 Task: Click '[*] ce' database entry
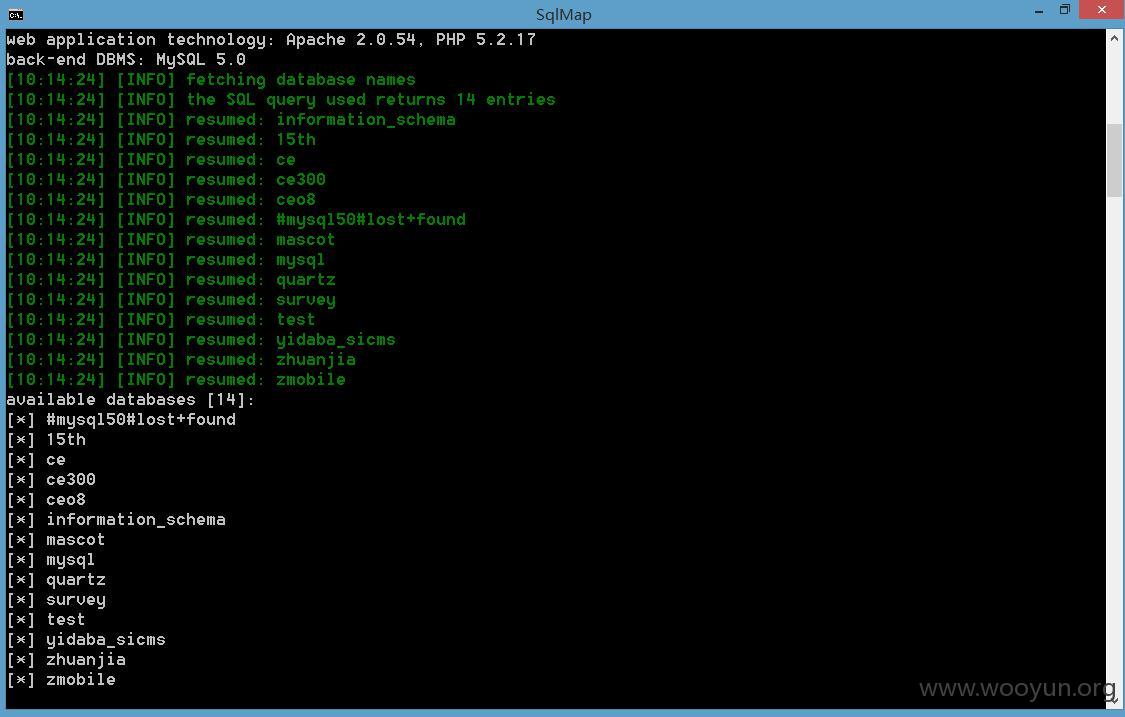[x=36, y=459]
